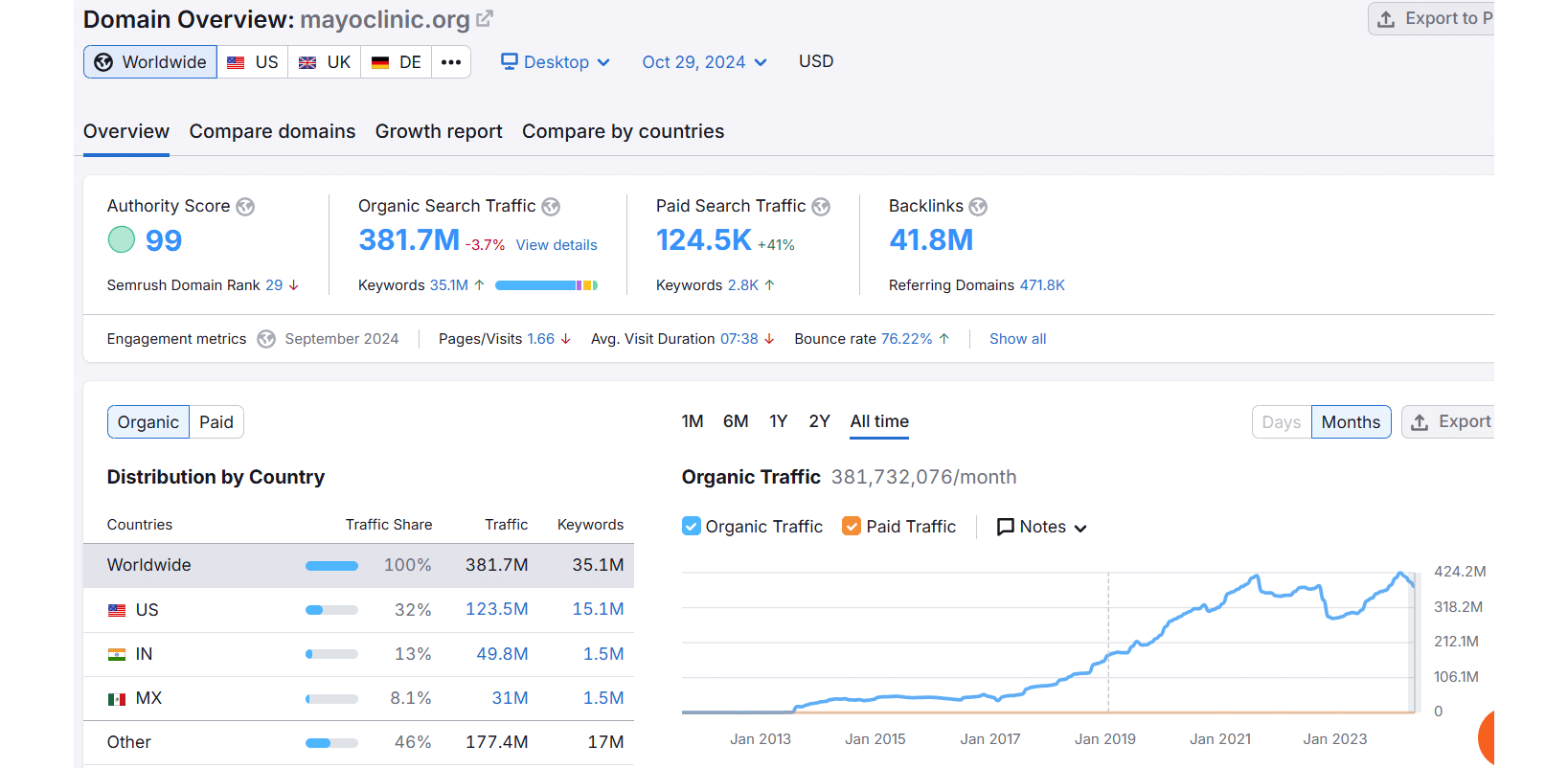The height and width of the screenshot is (768, 1568).
Task: Select 1M time range
Action: (693, 421)
